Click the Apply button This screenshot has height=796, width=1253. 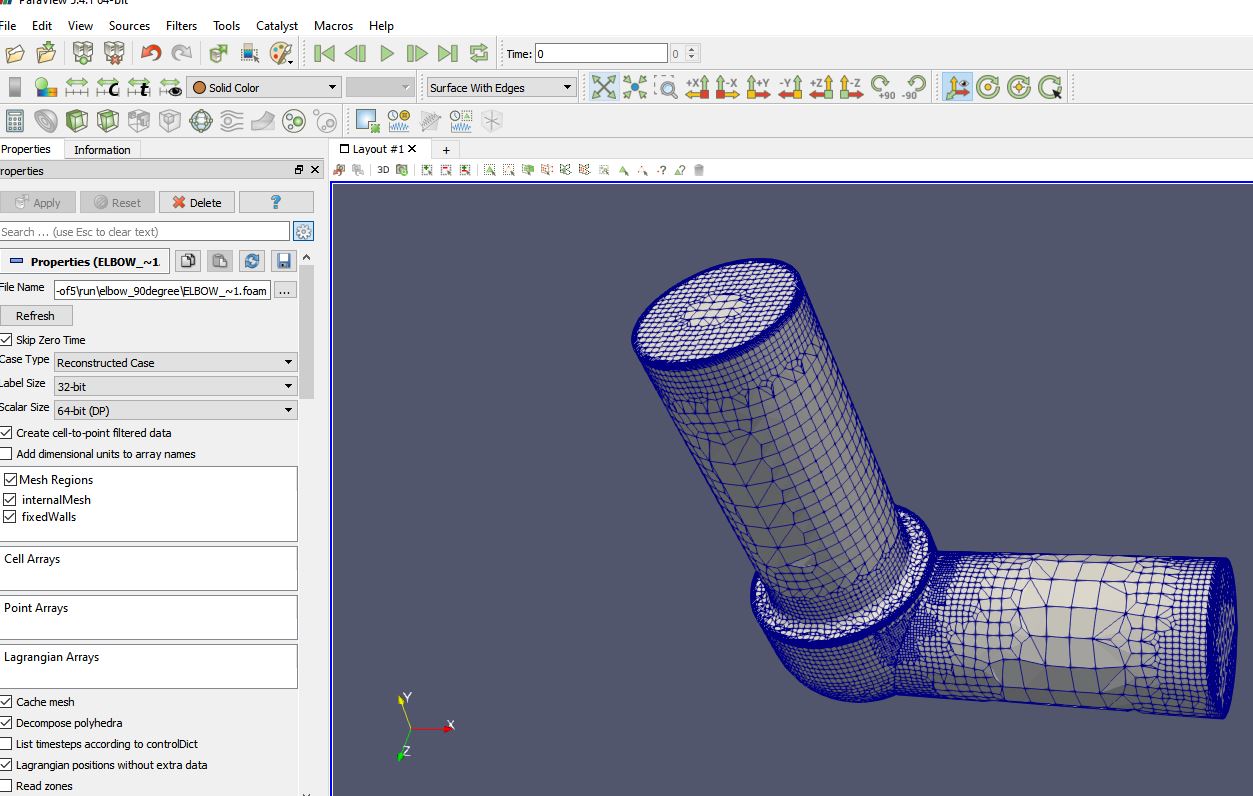pyautogui.click(x=38, y=201)
